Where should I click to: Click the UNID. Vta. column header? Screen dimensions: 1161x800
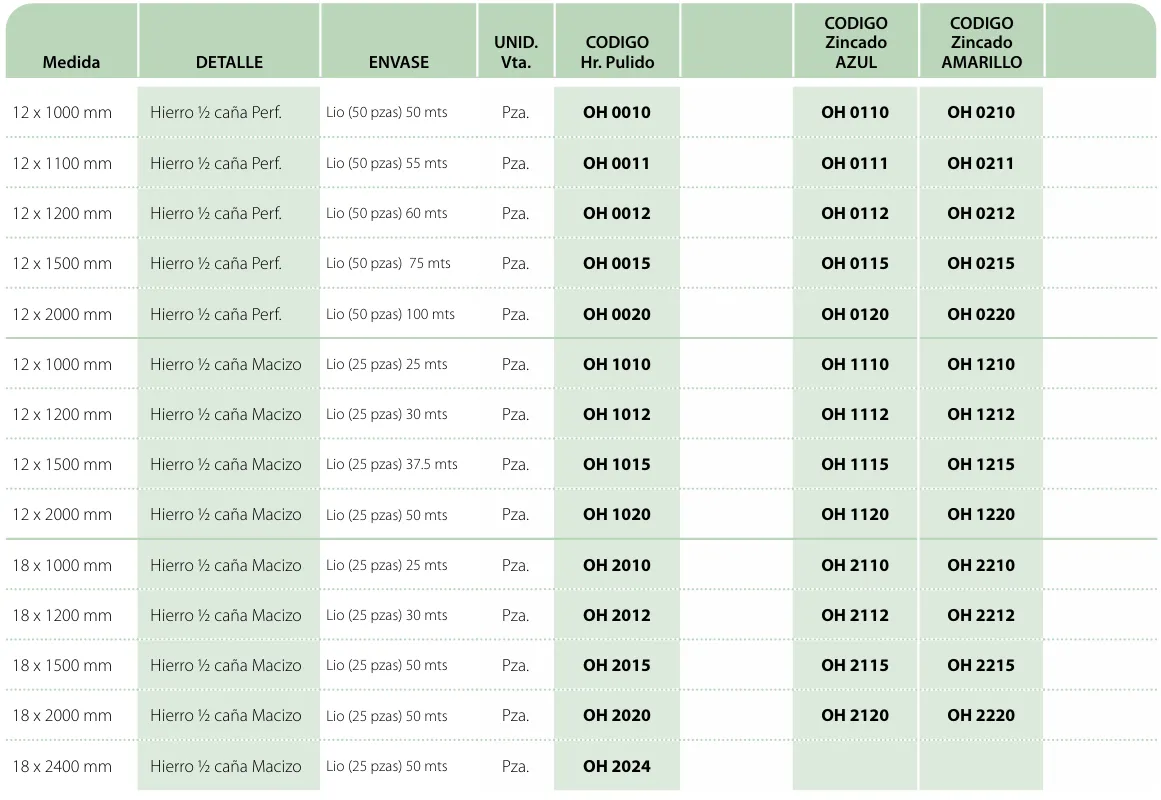point(516,52)
